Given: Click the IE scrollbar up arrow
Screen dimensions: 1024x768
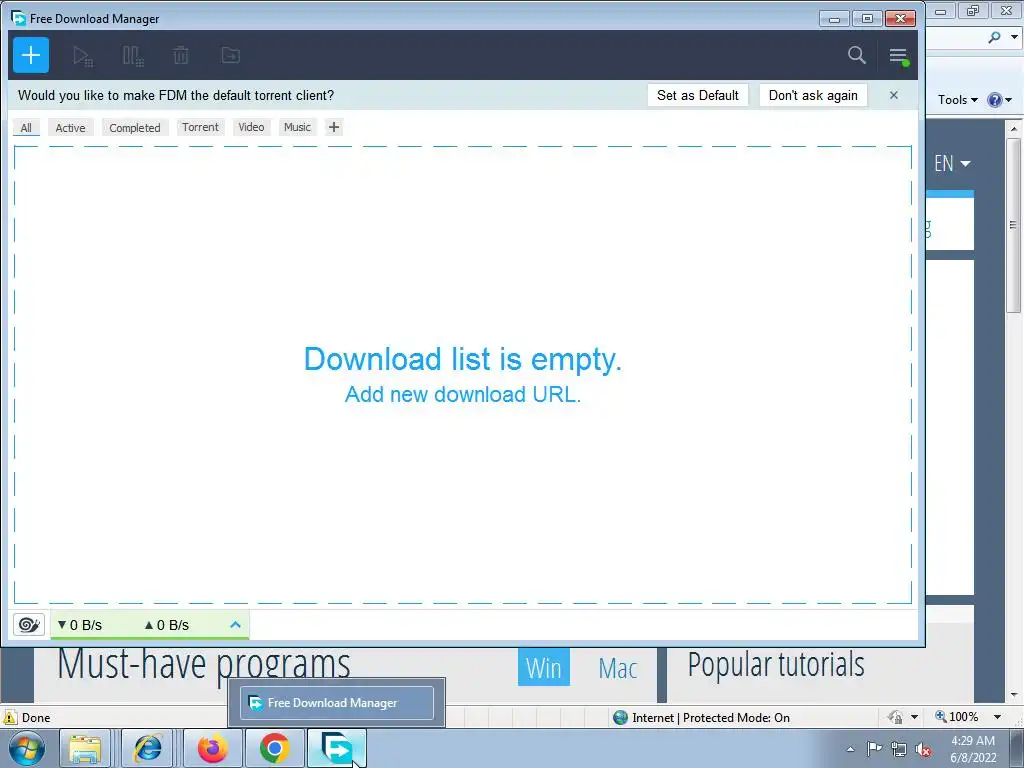Looking at the screenshot, I should tap(1014, 129).
